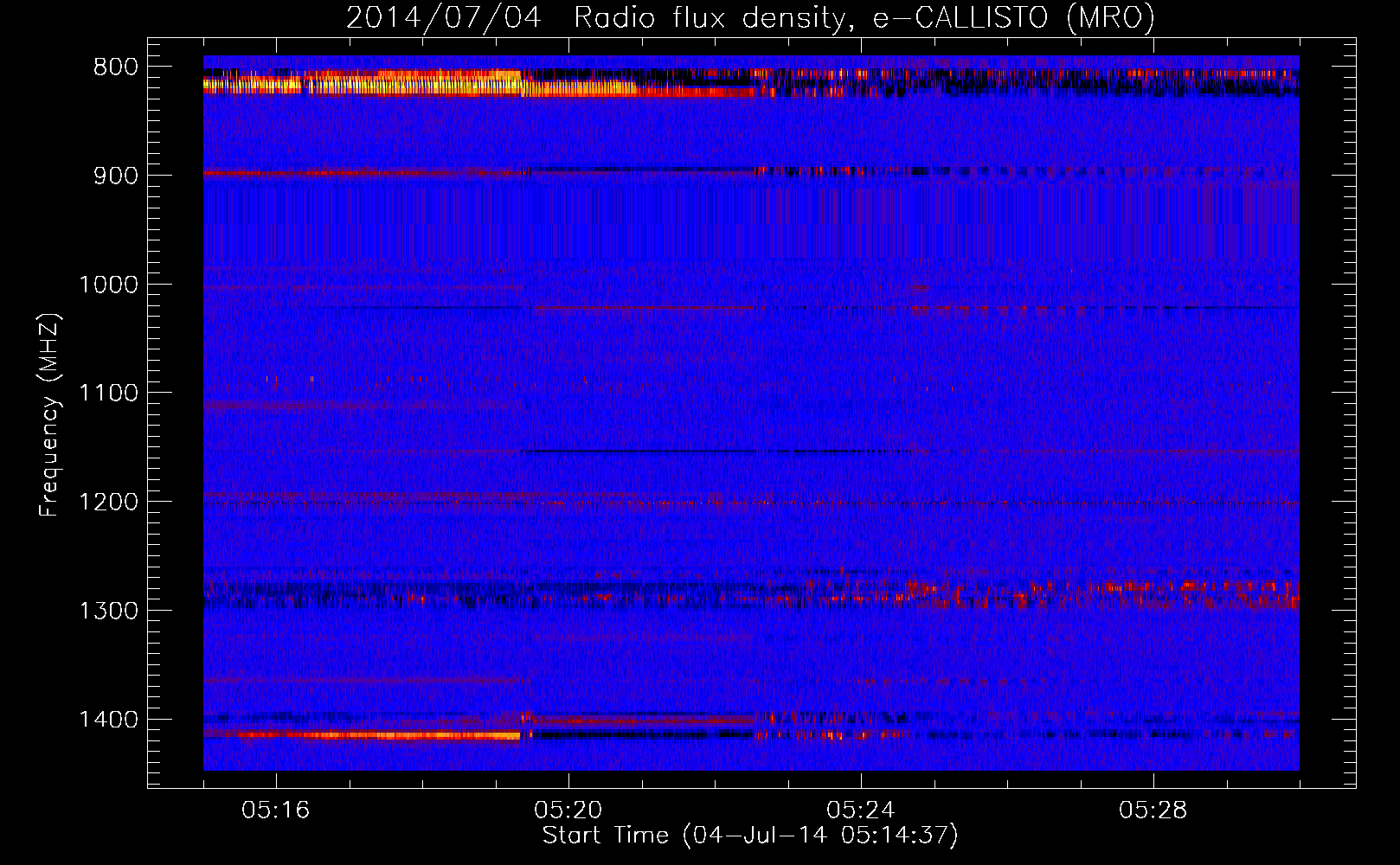
Task: Click the 05:16 time tick label
Action: tap(276, 811)
